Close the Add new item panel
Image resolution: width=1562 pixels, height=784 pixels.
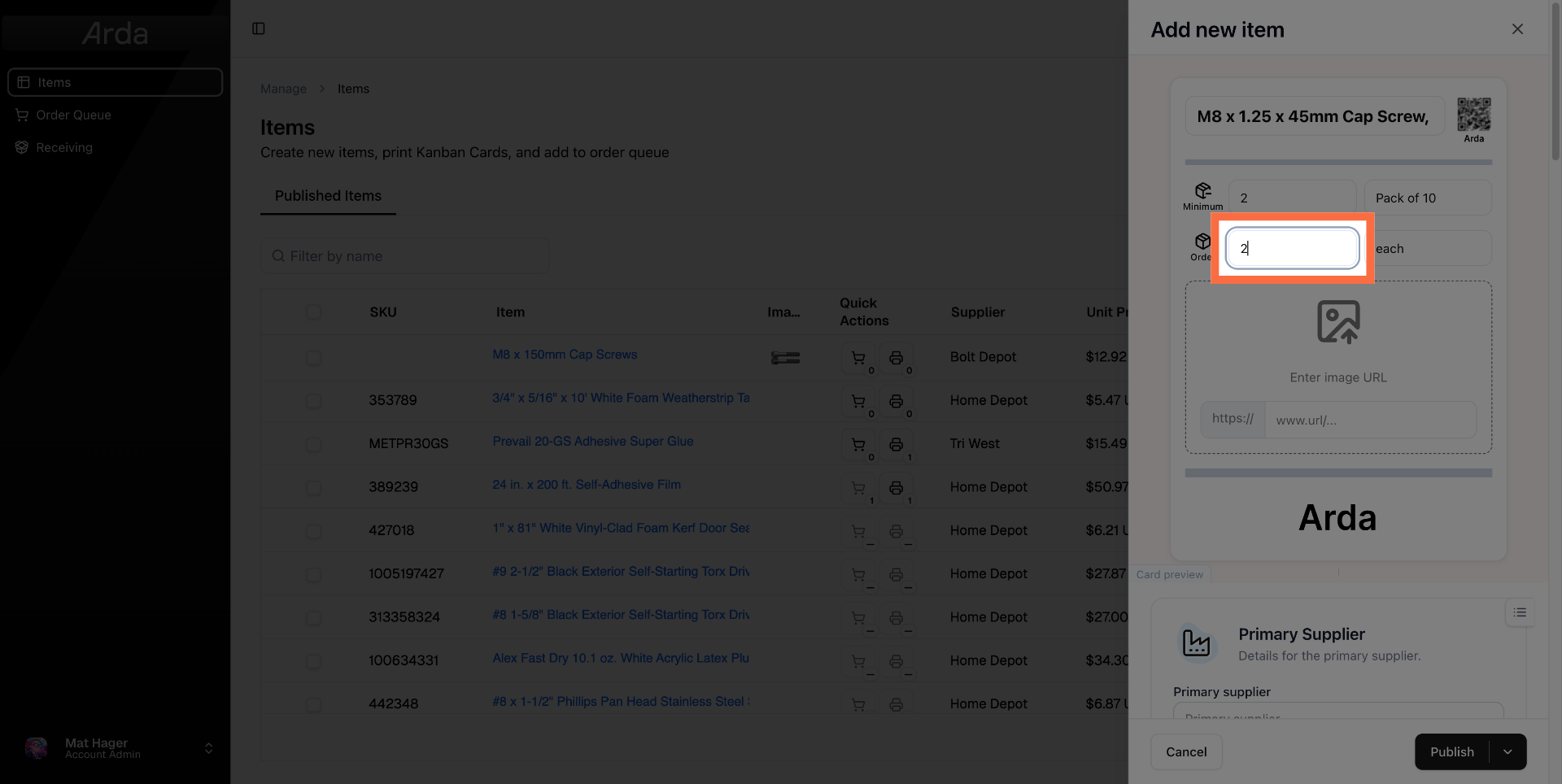coord(1517,29)
